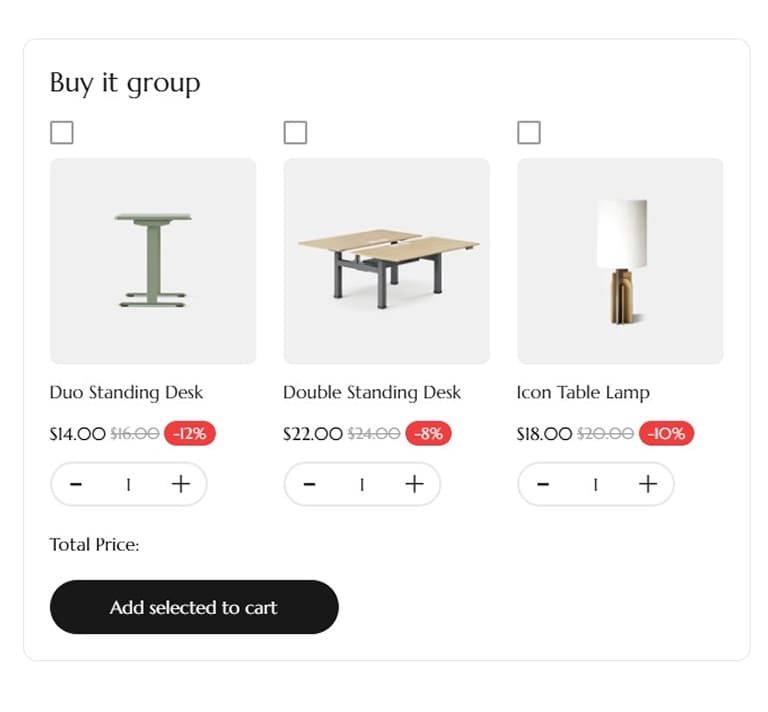Select the Double Standing Desk checkbox
Image resolution: width=768 pixels, height=712 pixels.
coord(295,132)
